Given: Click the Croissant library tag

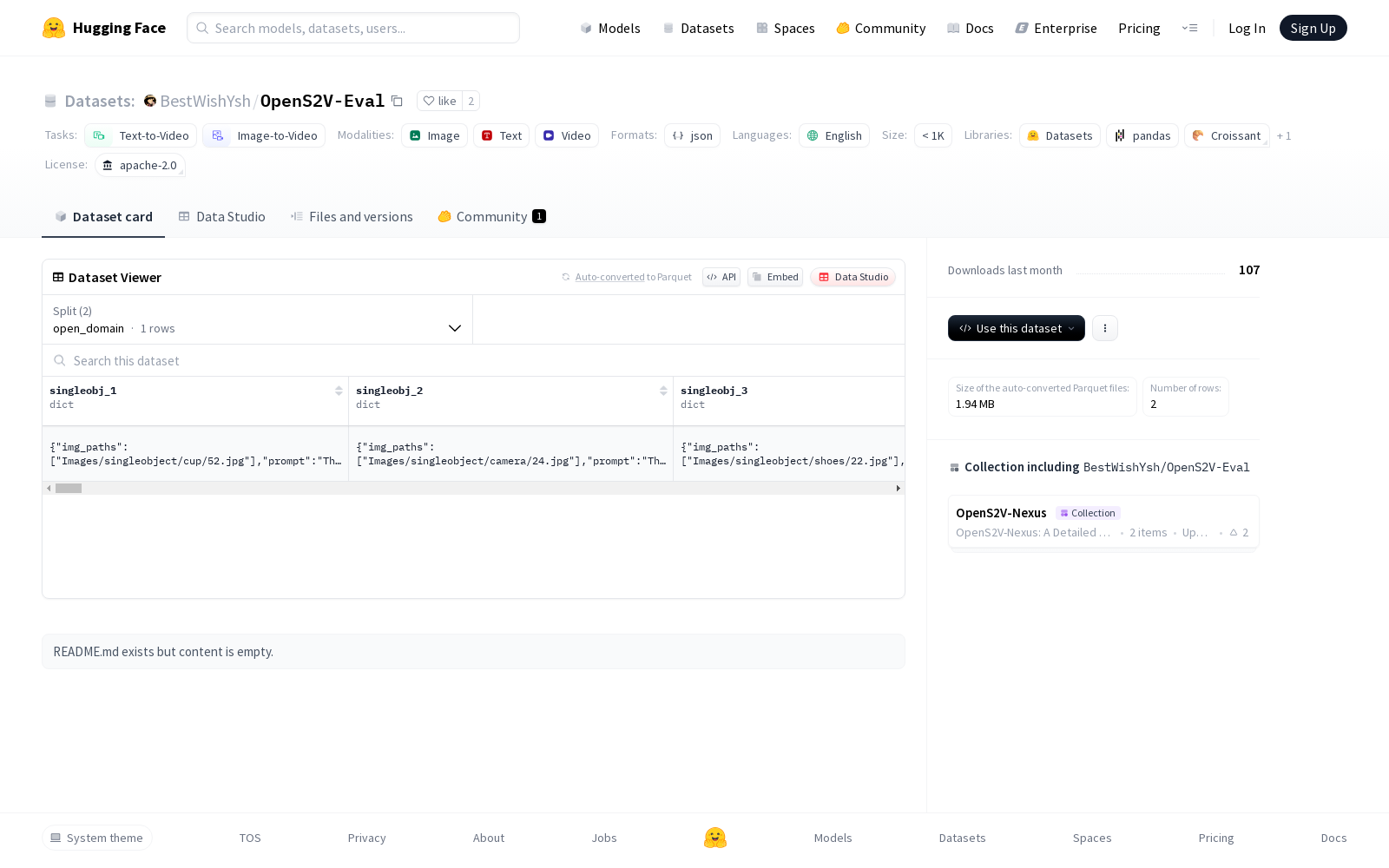Looking at the screenshot, I should (x=1227, y=135).
